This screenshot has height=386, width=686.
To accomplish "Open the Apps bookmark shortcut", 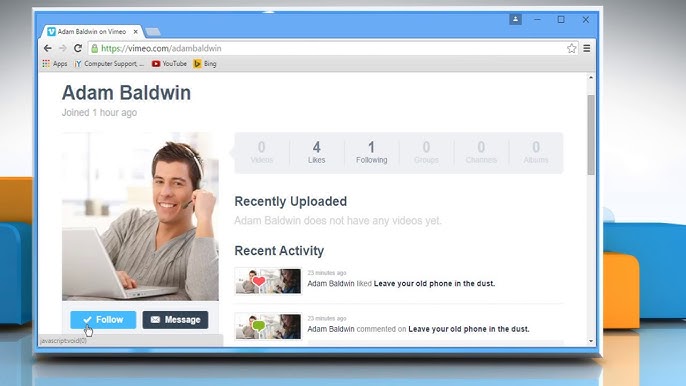I will coord(55,64).
